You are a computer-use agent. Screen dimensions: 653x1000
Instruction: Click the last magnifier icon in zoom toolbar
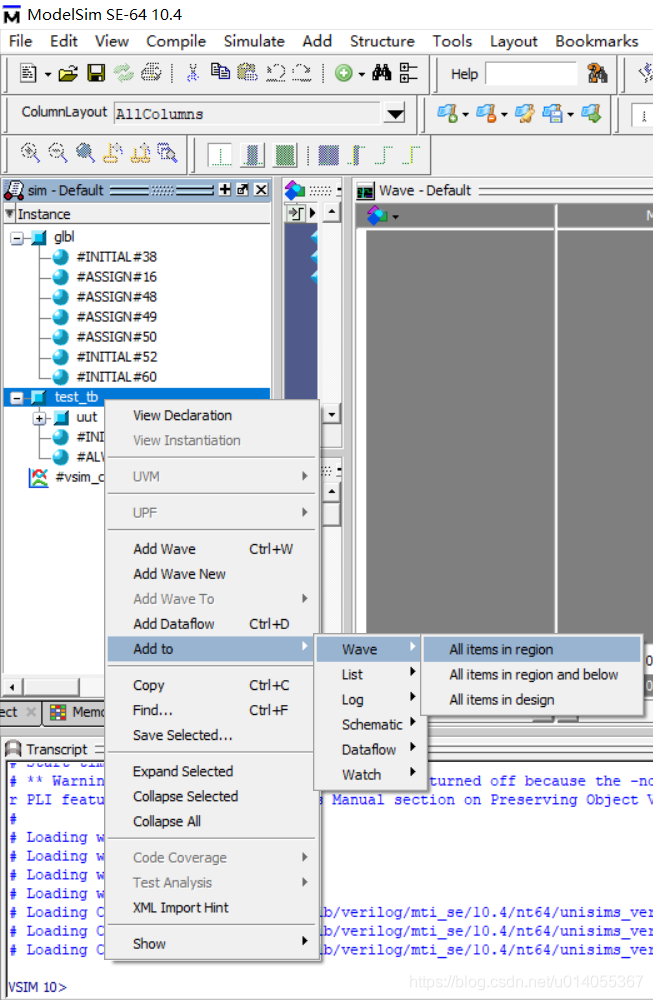click(167, 152)
